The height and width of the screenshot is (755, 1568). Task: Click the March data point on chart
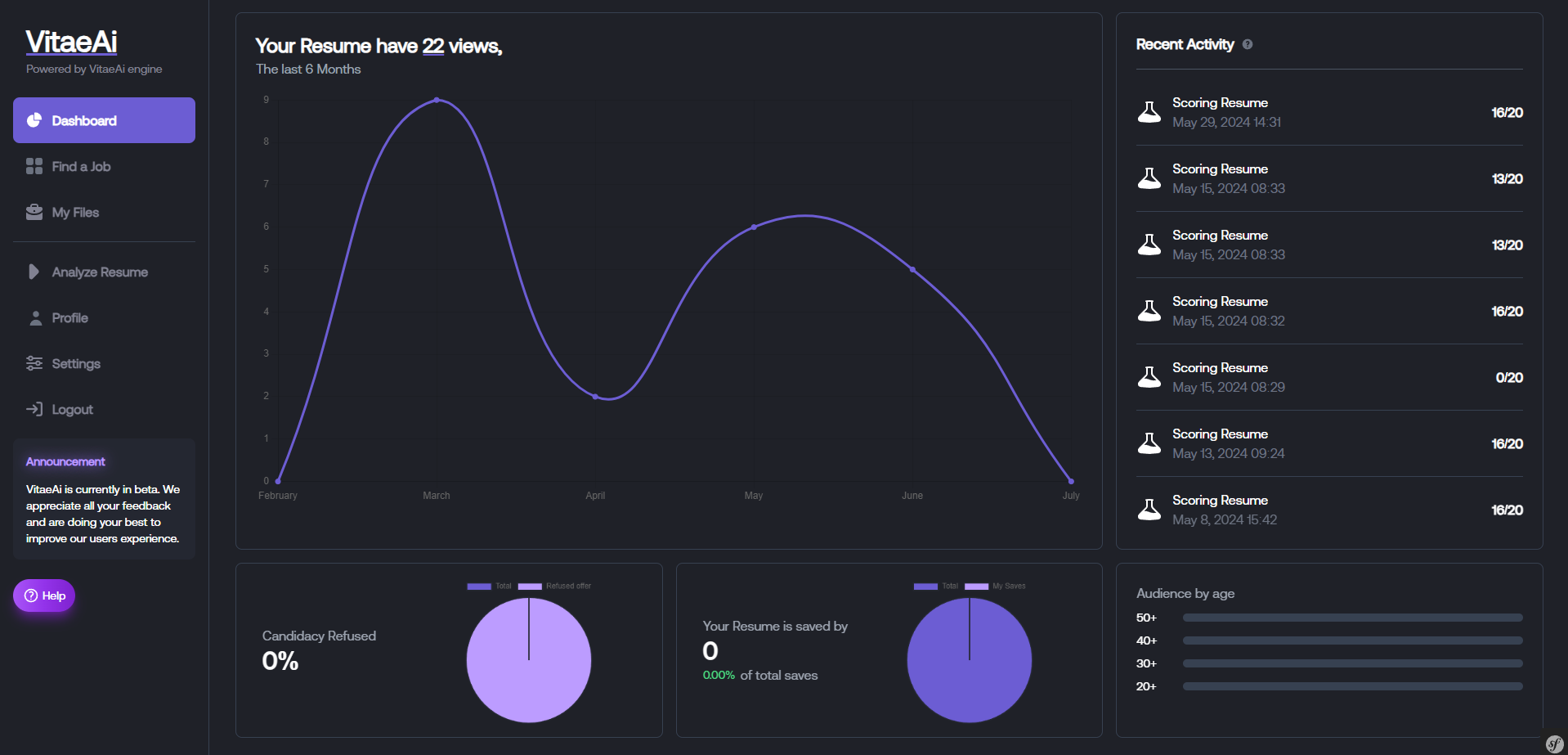click(x=437, y=100)
